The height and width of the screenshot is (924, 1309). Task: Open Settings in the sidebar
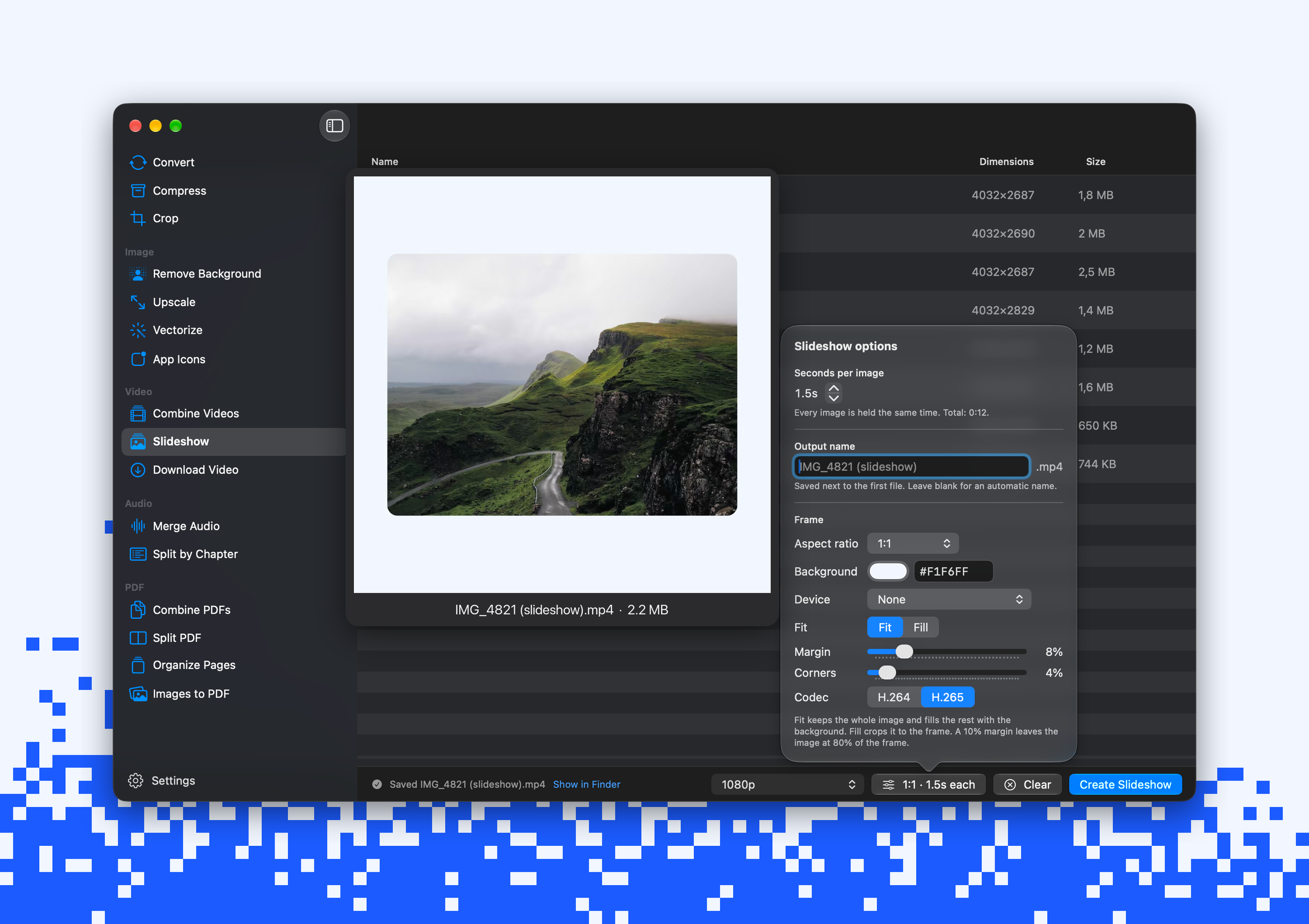162,780
